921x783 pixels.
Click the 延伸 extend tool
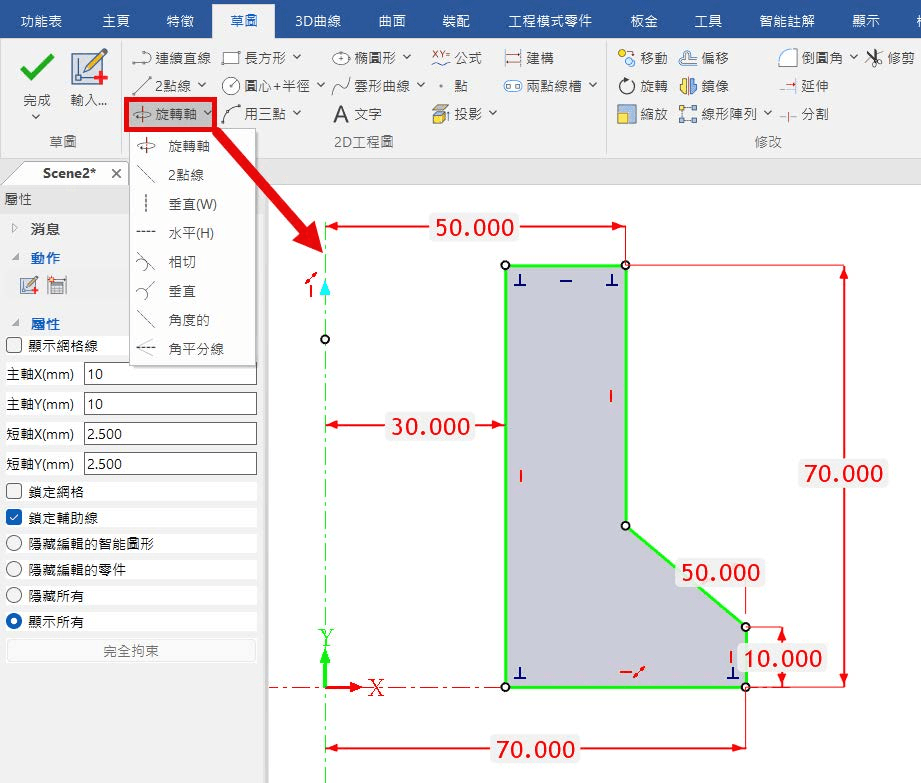pyautogui.click(x=804, y=86)
